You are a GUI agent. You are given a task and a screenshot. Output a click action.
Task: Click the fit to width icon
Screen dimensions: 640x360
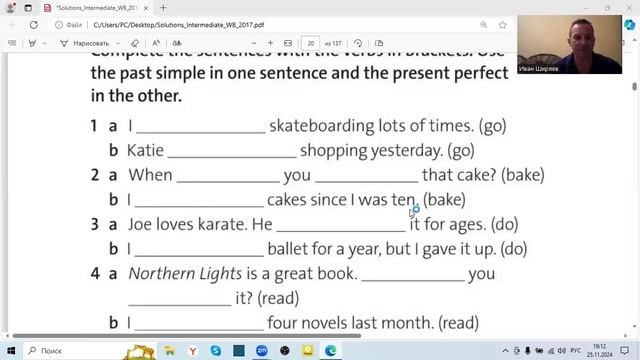[x=288, y=43]
